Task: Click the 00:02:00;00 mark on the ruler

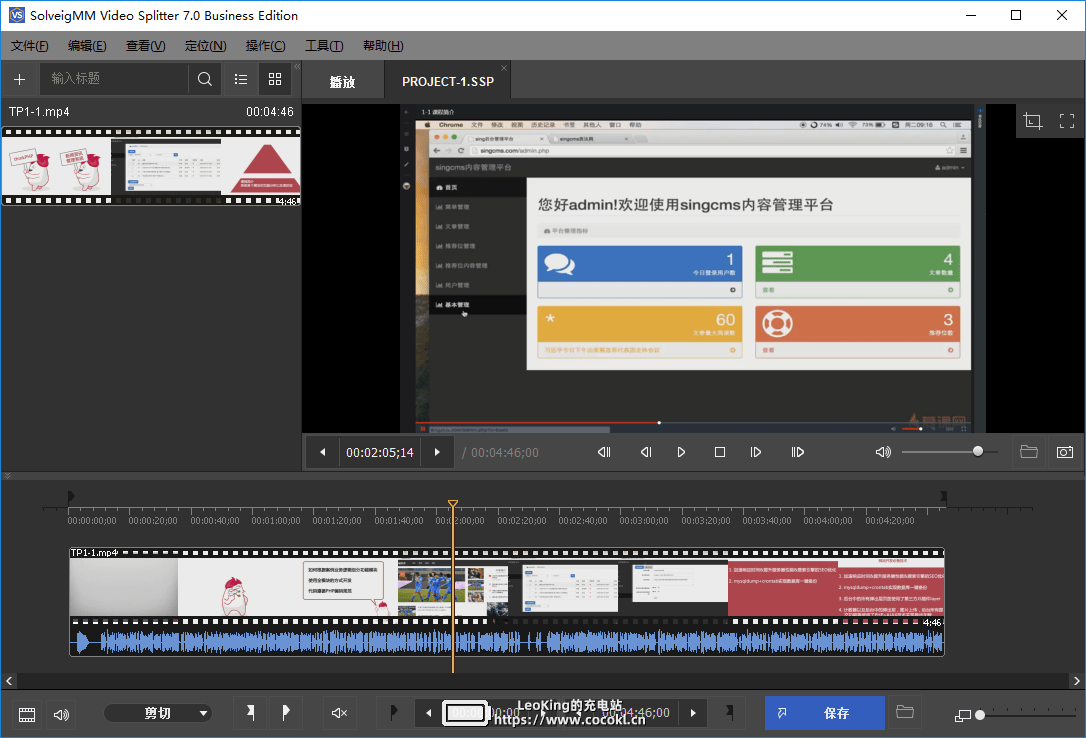Action: tap(460, 521)
